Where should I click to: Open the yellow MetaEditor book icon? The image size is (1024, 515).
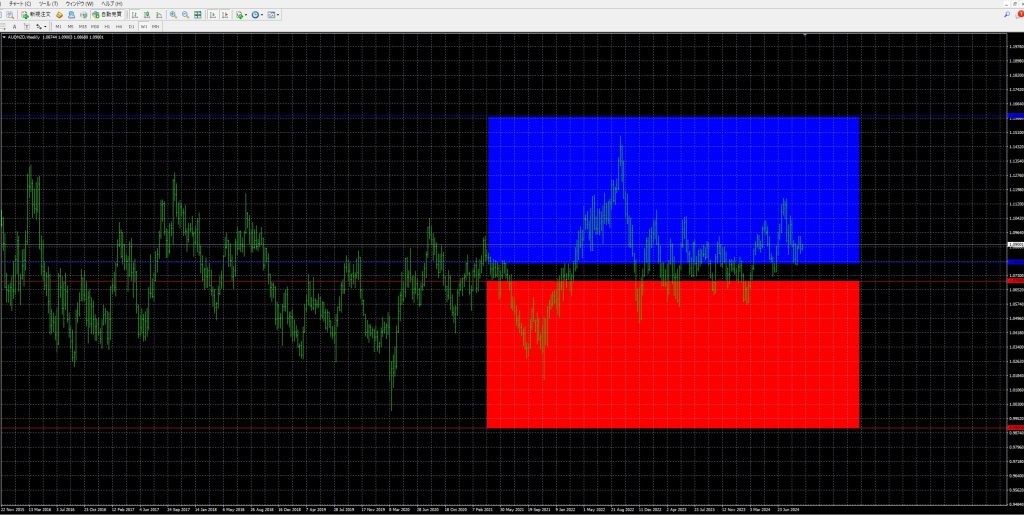click(x=59, y=15)
